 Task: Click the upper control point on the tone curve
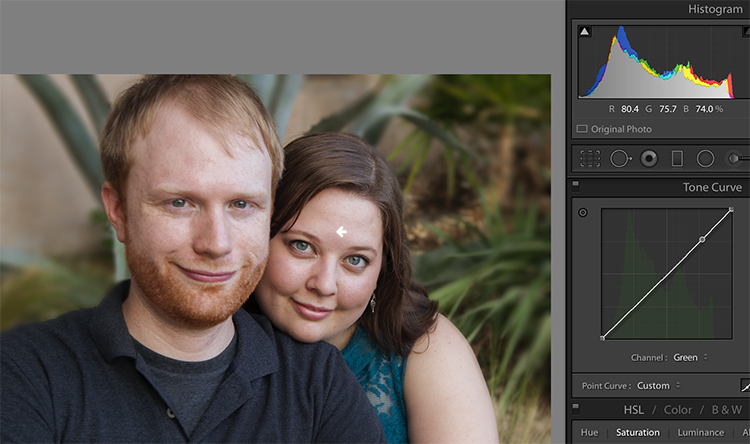pyautogui.click(x=702, y=239)
